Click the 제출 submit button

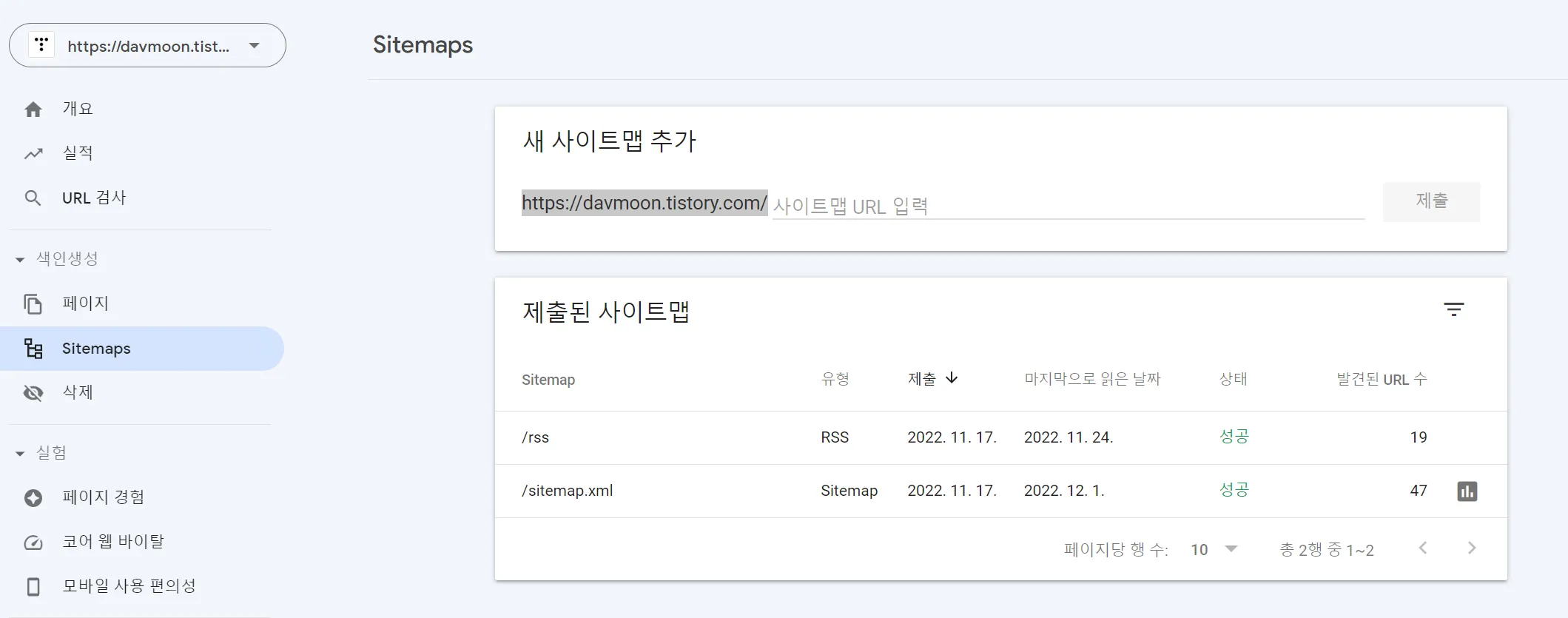click(1431, 201)
